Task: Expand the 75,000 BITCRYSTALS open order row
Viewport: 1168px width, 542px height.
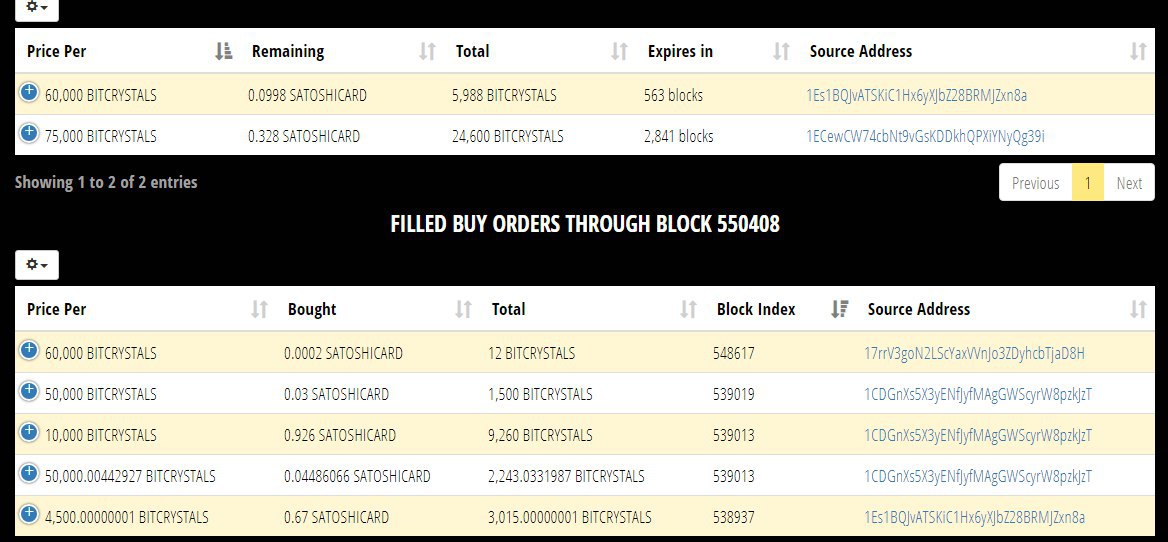Action: 28,133
